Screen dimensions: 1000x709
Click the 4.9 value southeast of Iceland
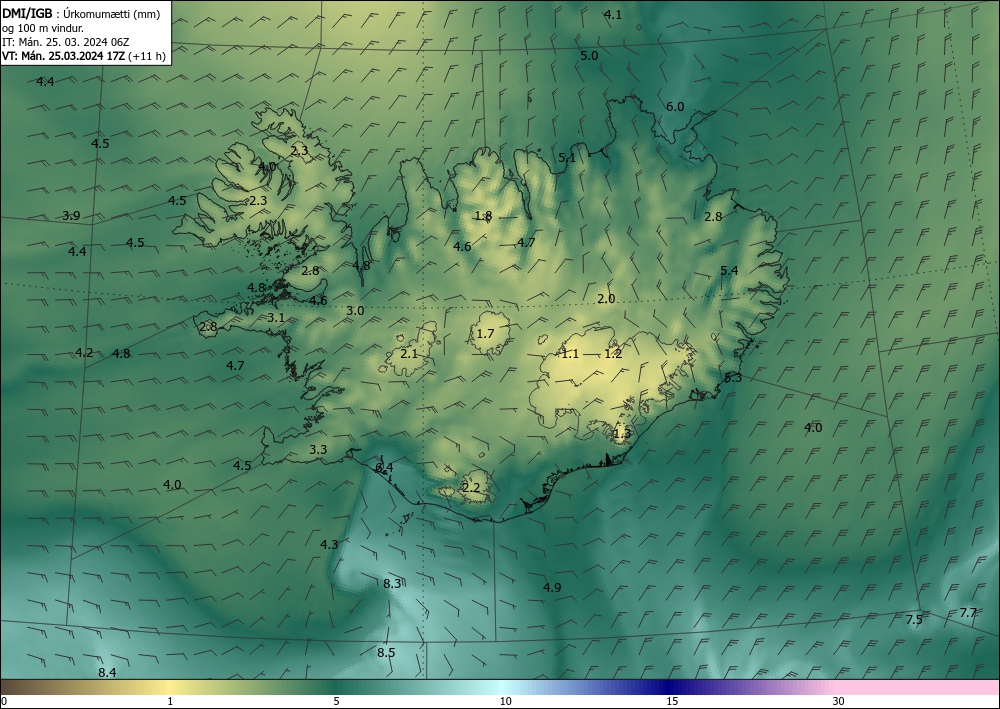coord(552,587)
